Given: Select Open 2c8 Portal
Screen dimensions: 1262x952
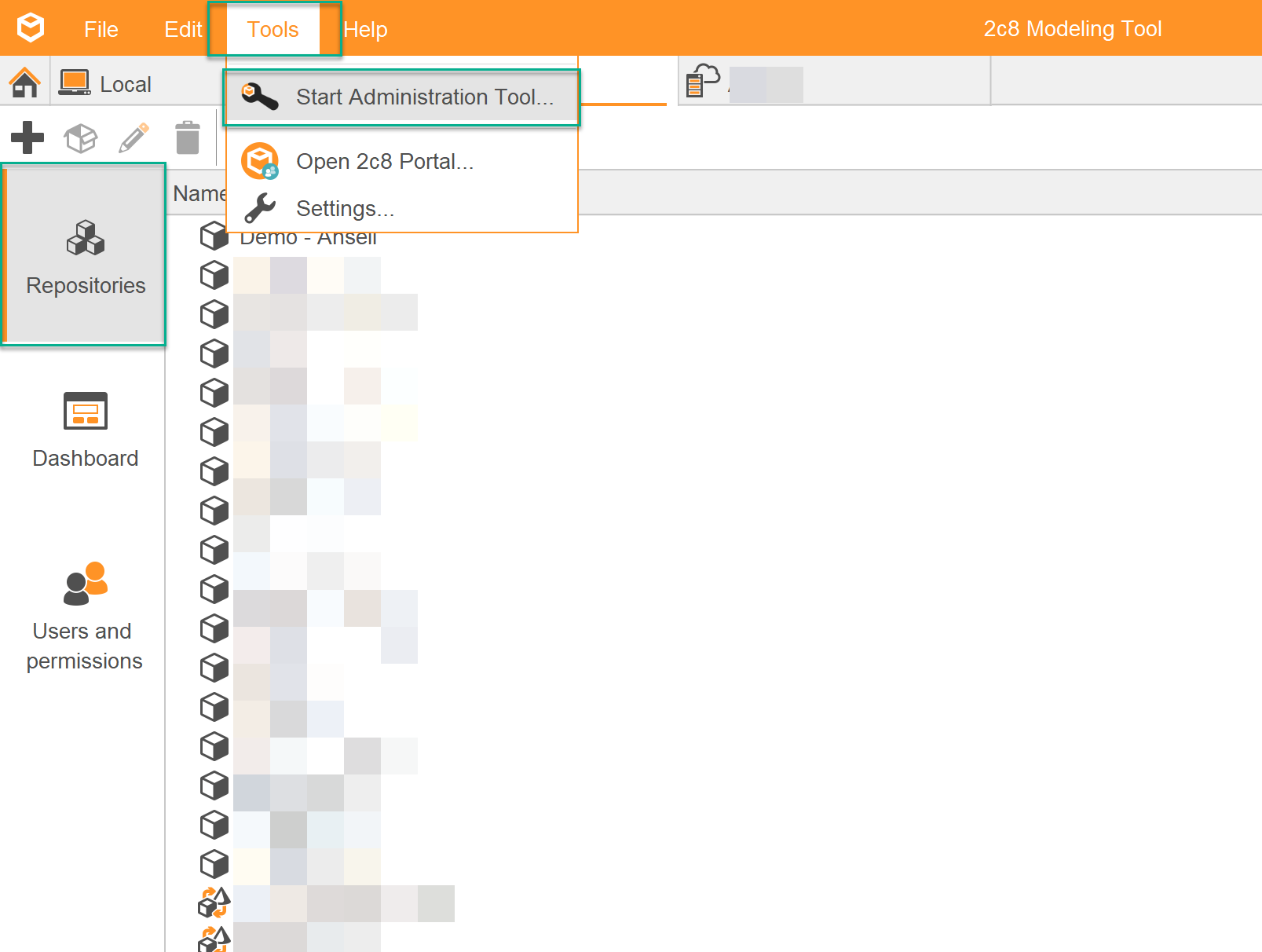Looking at the screenshot, I should 385,161.
